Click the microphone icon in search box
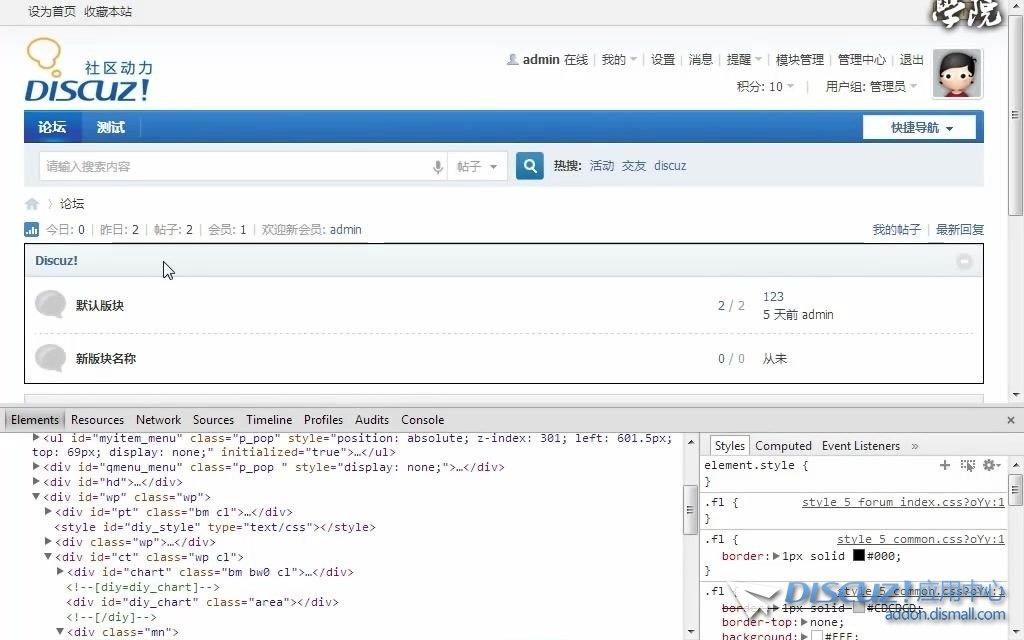 tap(438, 167)
